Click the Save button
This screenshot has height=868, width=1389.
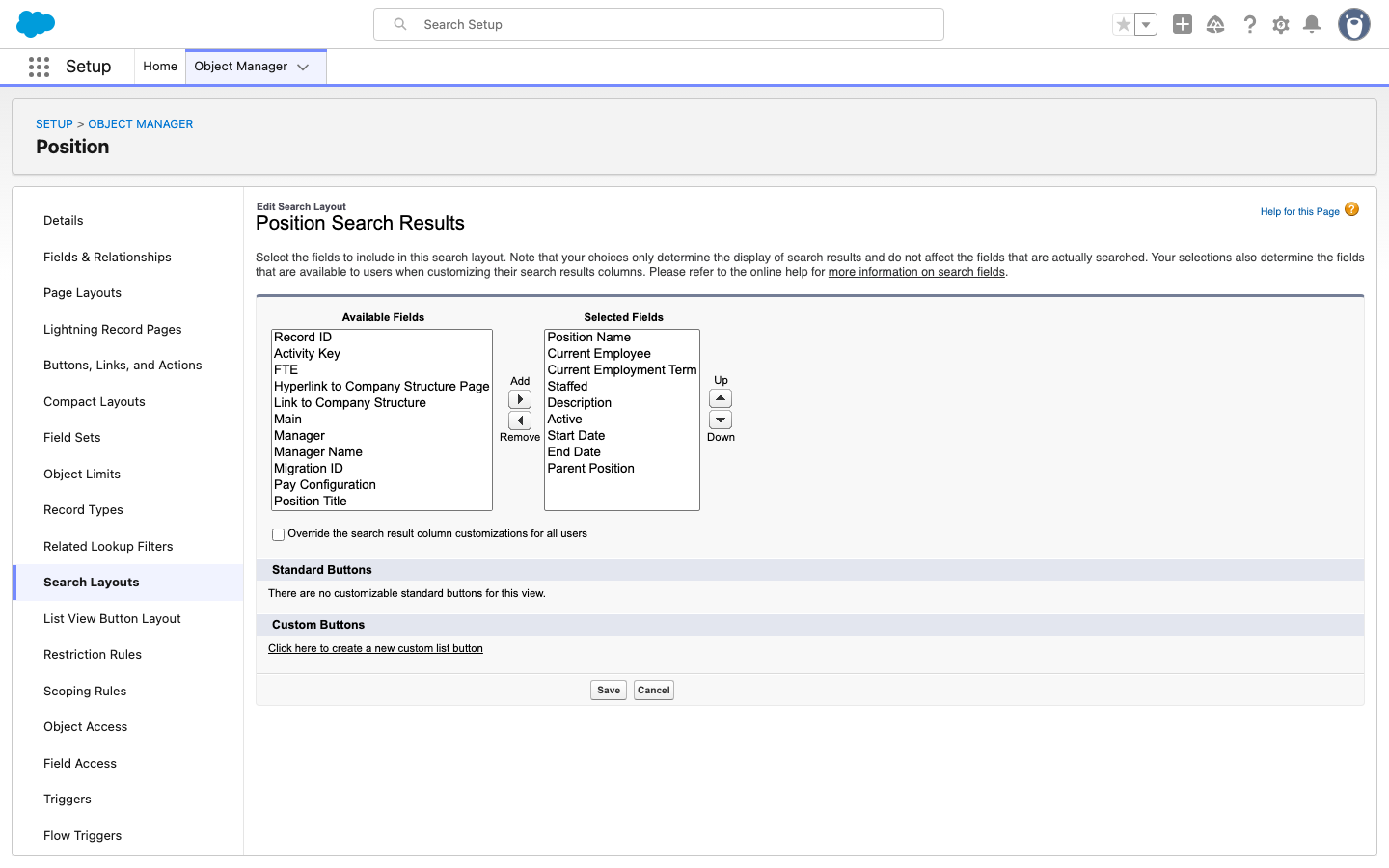[x=609, y=691]
